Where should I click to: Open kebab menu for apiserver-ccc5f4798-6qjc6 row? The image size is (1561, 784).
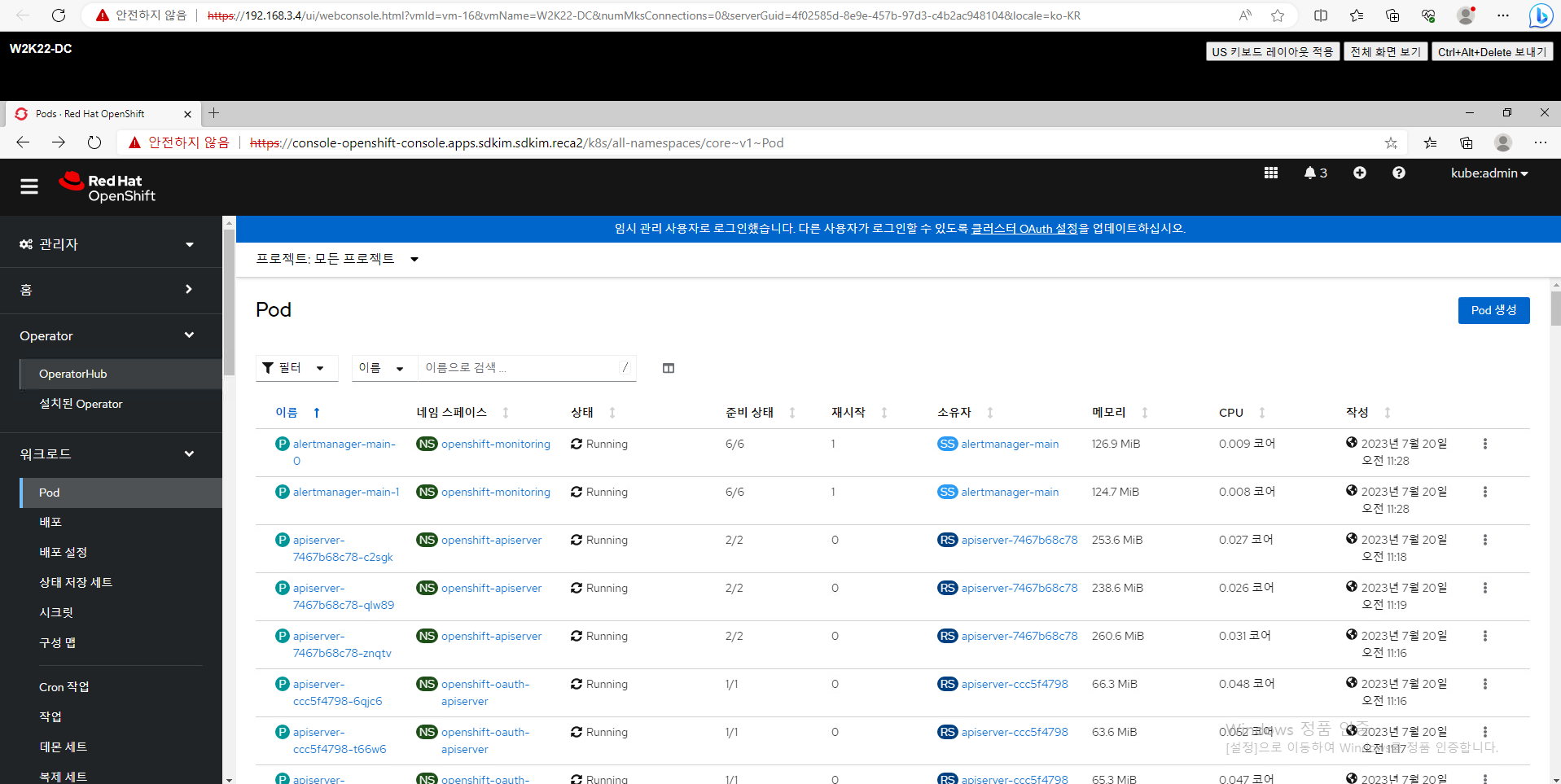(1485, 684)
